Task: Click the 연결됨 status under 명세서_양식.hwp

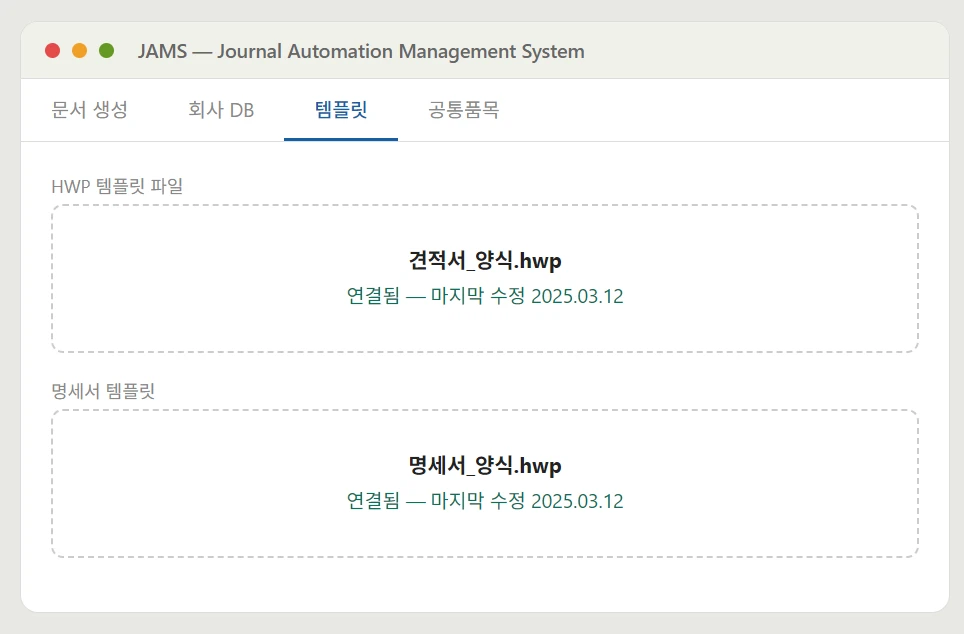Action: coord(372,501)
